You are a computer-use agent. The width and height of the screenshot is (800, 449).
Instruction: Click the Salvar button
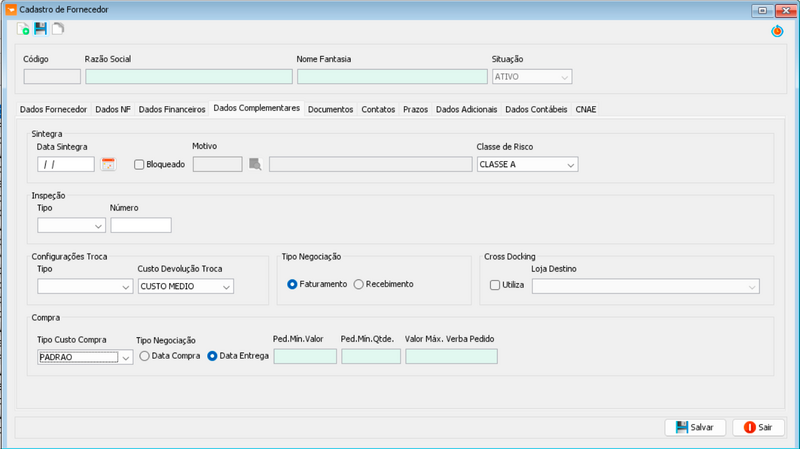click(695, 428)
